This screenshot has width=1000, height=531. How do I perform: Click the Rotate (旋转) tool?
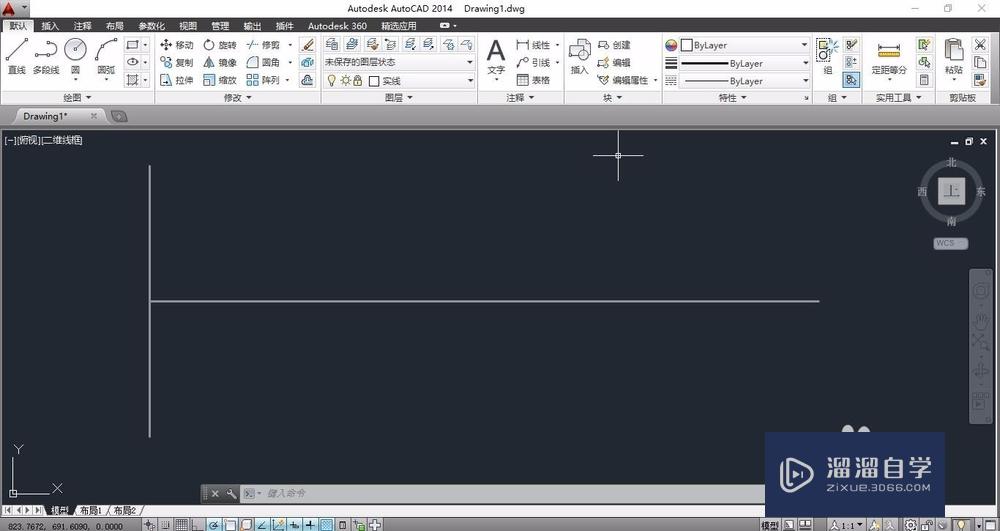click(219, 45)
